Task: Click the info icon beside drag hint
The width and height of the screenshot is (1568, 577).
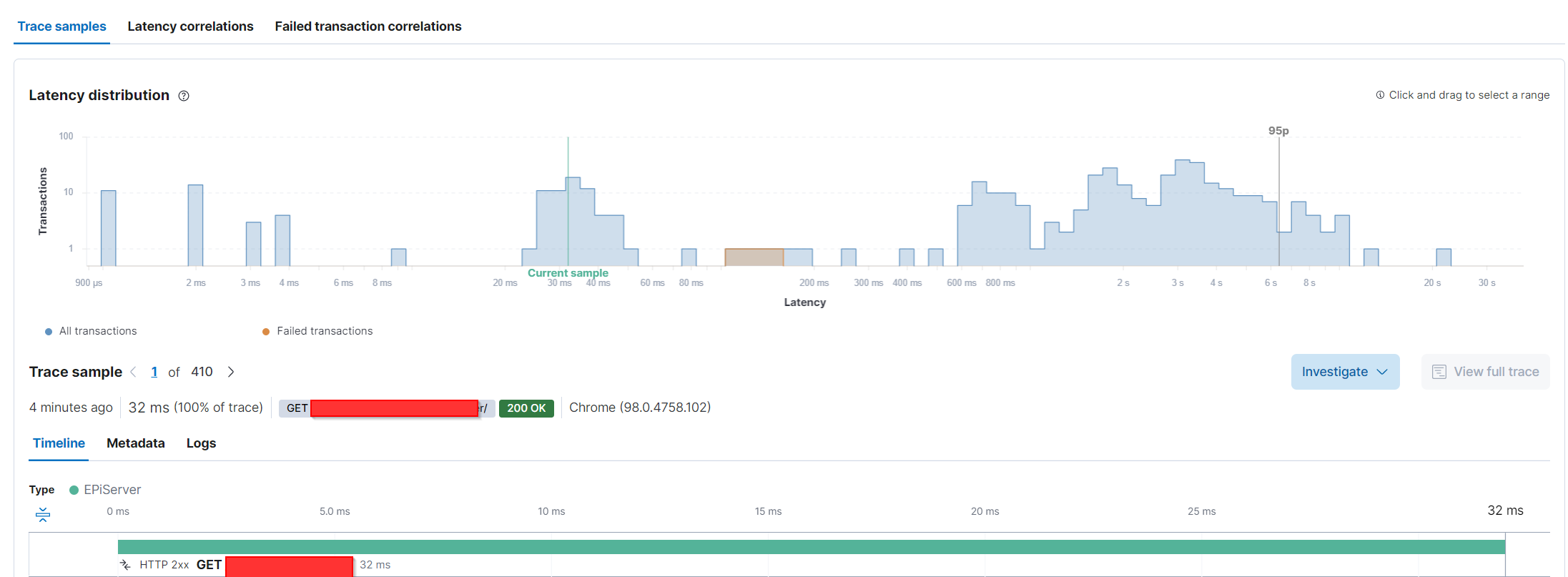Action: coord(1380,95)
